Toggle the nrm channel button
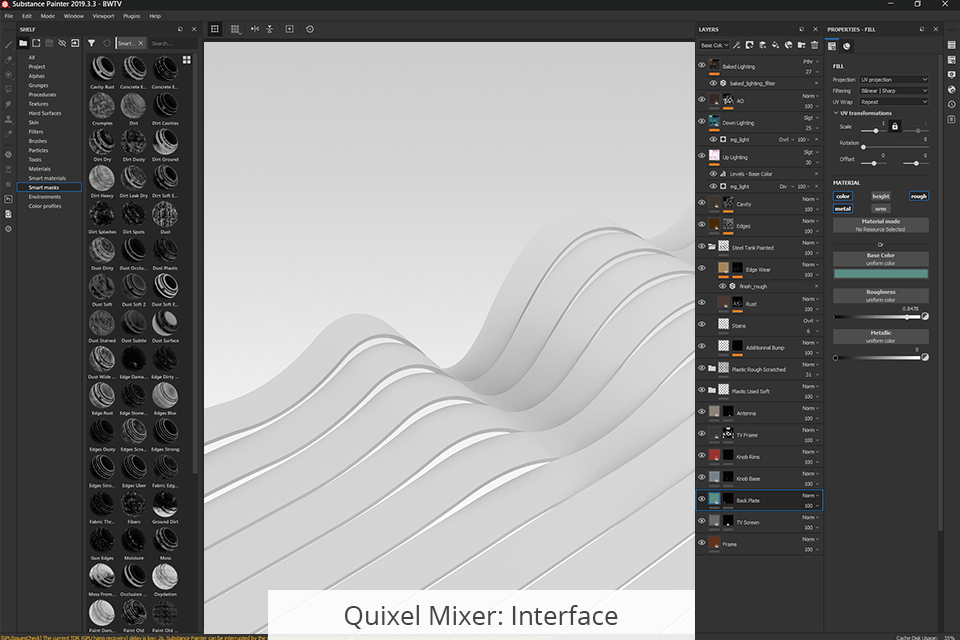 pos(880,208)
